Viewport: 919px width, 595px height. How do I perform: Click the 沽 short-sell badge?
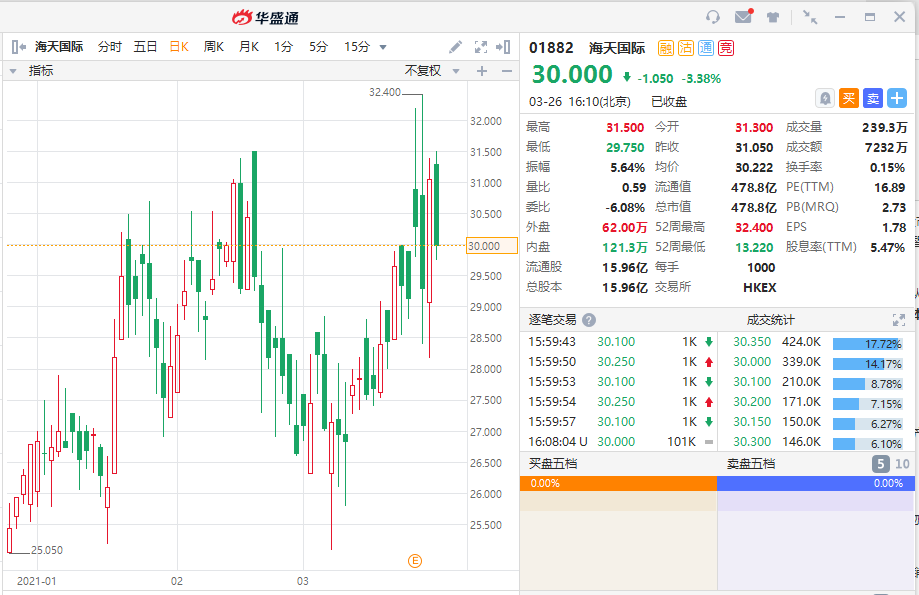[x=686, y=48]
